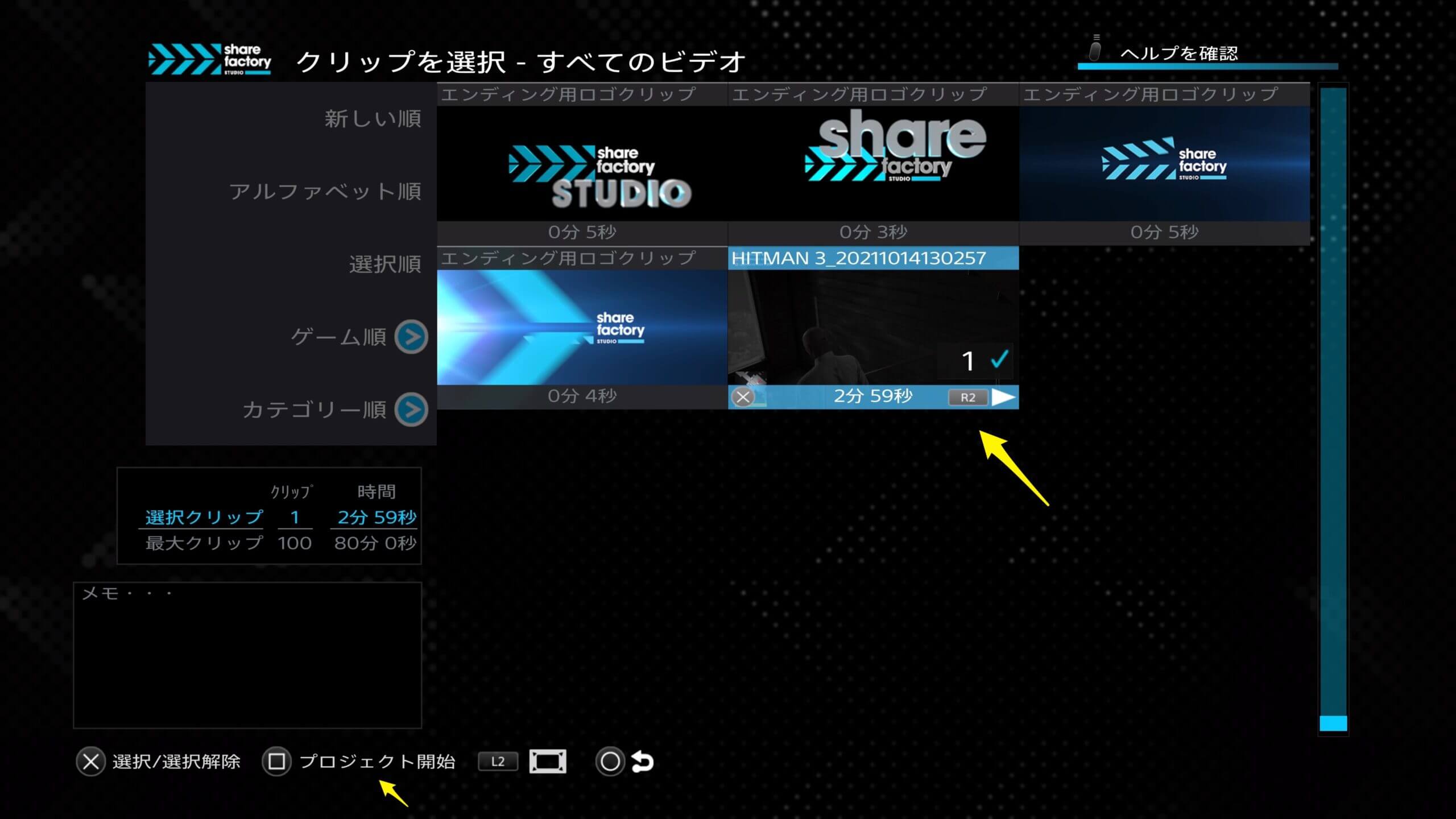Expand the カテゴリー順 arrow button
The width and height of the screenshot is (1456, 819).
412,409
